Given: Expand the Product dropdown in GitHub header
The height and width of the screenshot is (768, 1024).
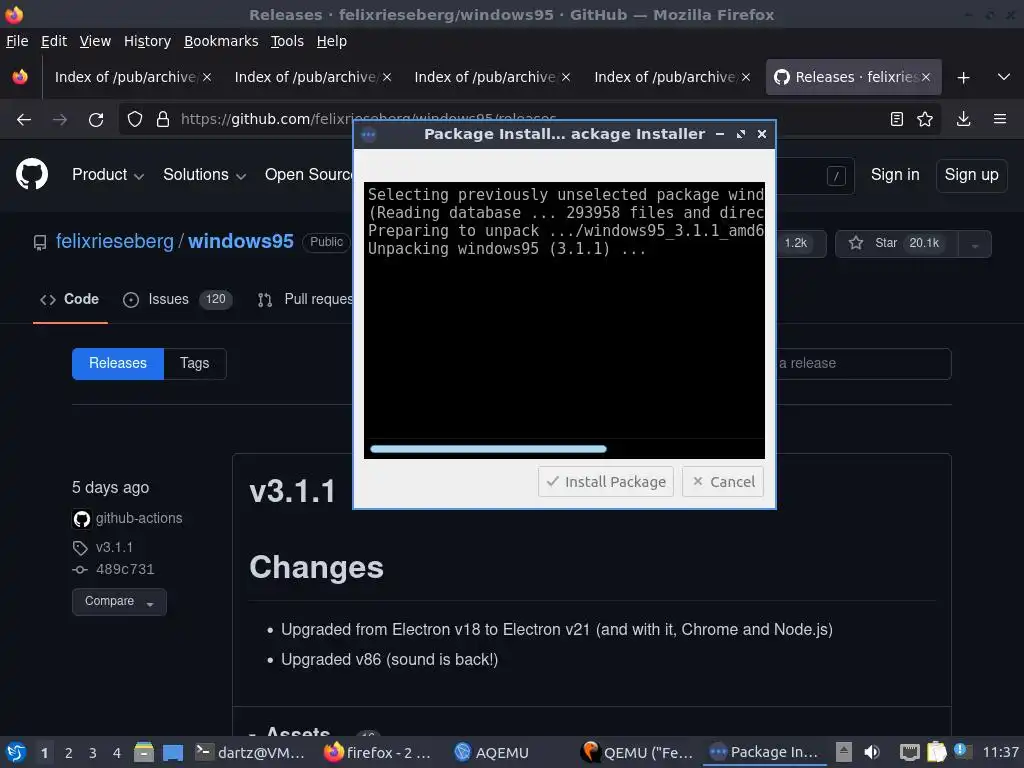Looking at the screenshot, I should [108, 175].
